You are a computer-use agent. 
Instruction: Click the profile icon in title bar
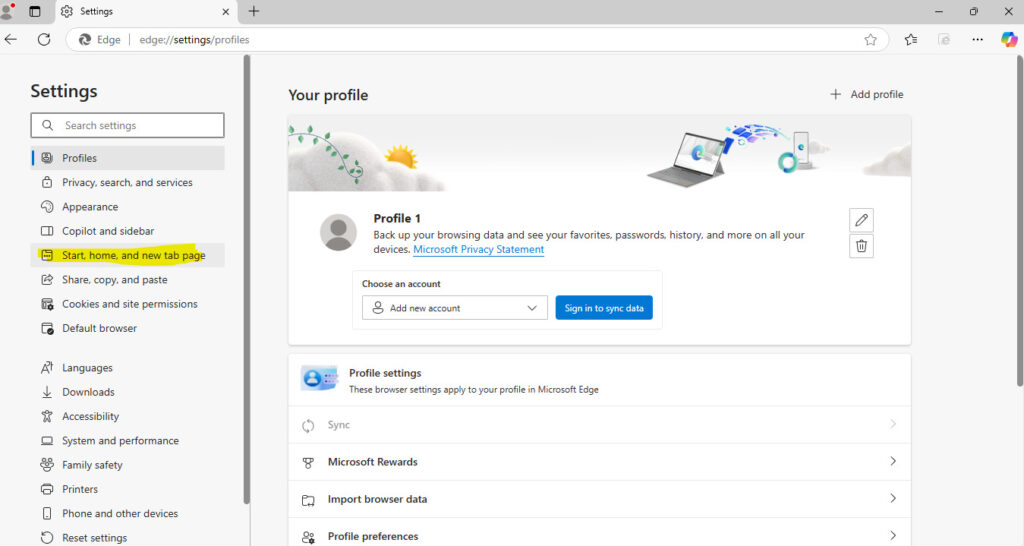[x=7, y=11]
